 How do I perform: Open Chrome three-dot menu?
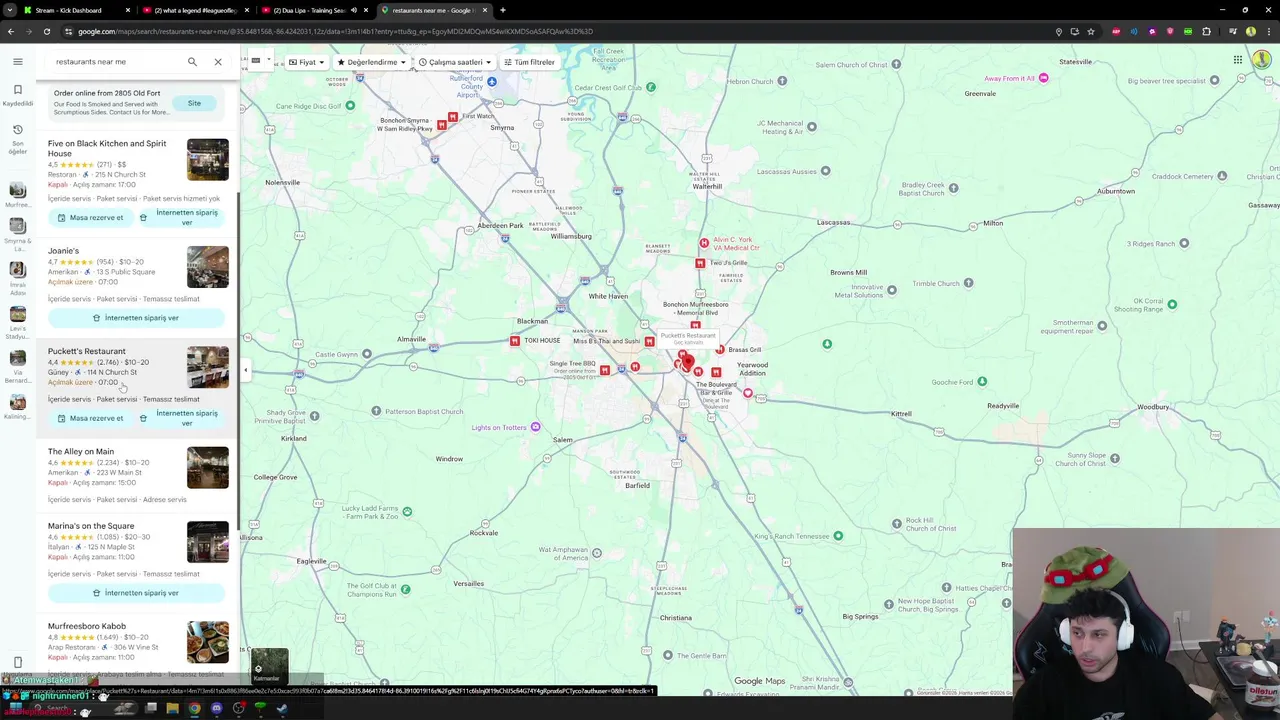pyautogui.click(x=1268, y=31)
